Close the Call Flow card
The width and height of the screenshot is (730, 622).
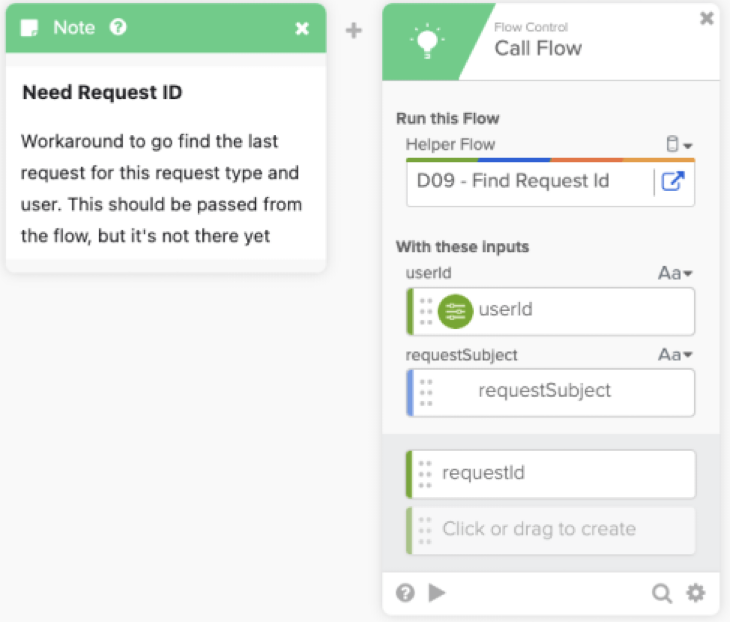[x=706, y=18]
